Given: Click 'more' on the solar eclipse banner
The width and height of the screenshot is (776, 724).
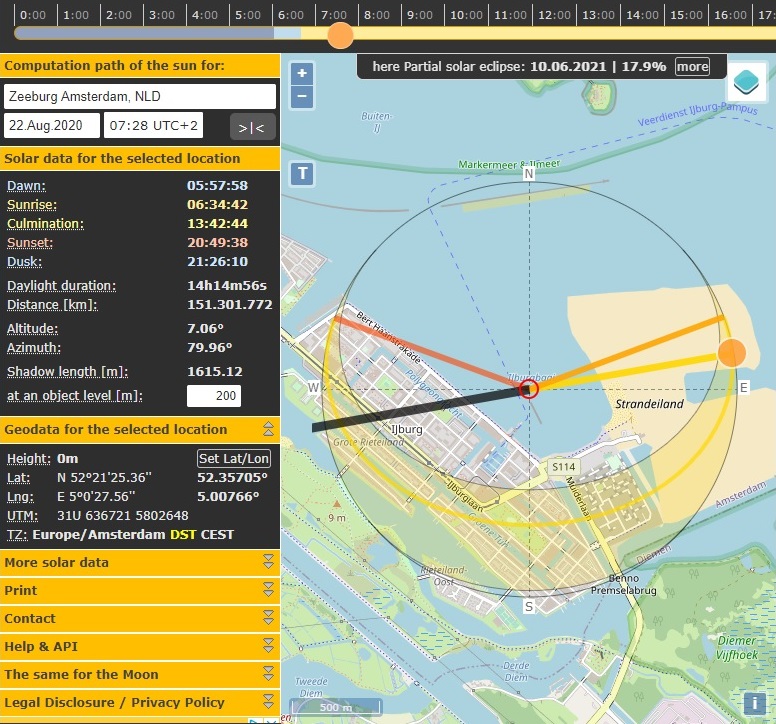Looking at the screenshot, I should click(x=692, y=67).
